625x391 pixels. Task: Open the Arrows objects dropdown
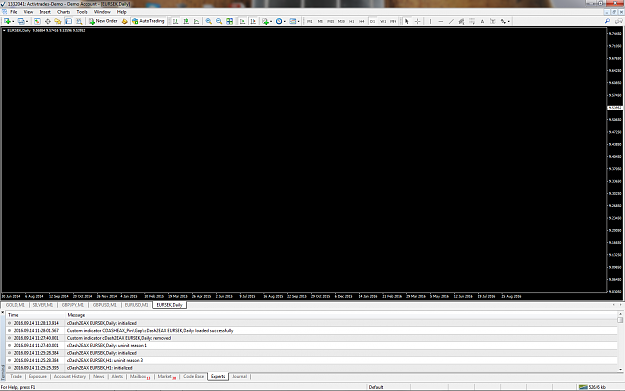tap(505, 21)
